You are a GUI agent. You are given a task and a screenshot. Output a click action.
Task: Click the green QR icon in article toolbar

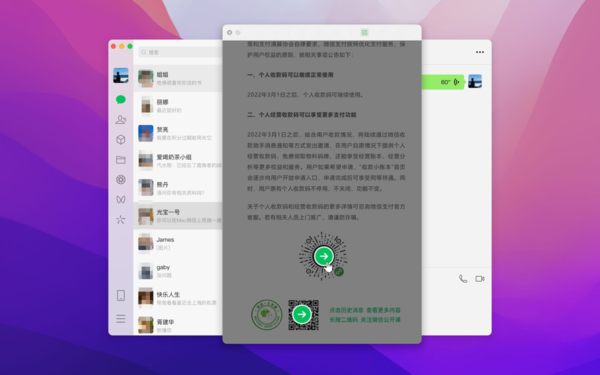pyautogui.click(x=364, y=33)
